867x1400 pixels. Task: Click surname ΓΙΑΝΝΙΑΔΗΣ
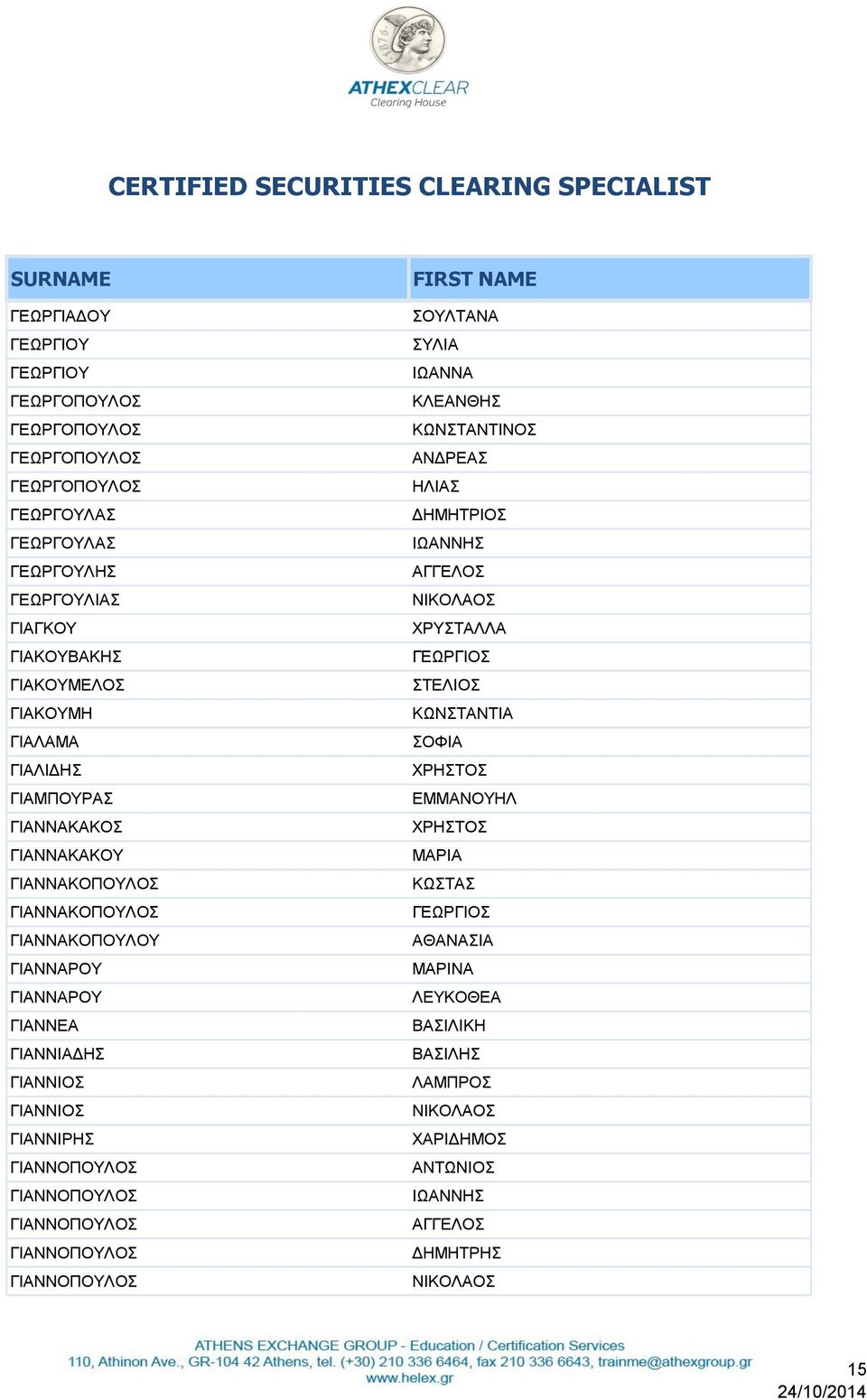pos(57,1054)
